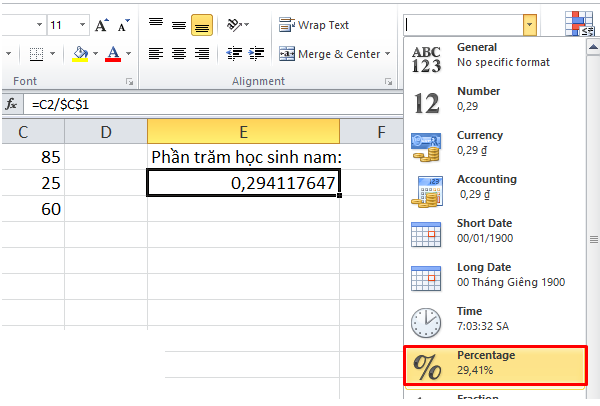Choose Long Date format option
The height and width of the screenshot is (406, 600).
point(494,278)
